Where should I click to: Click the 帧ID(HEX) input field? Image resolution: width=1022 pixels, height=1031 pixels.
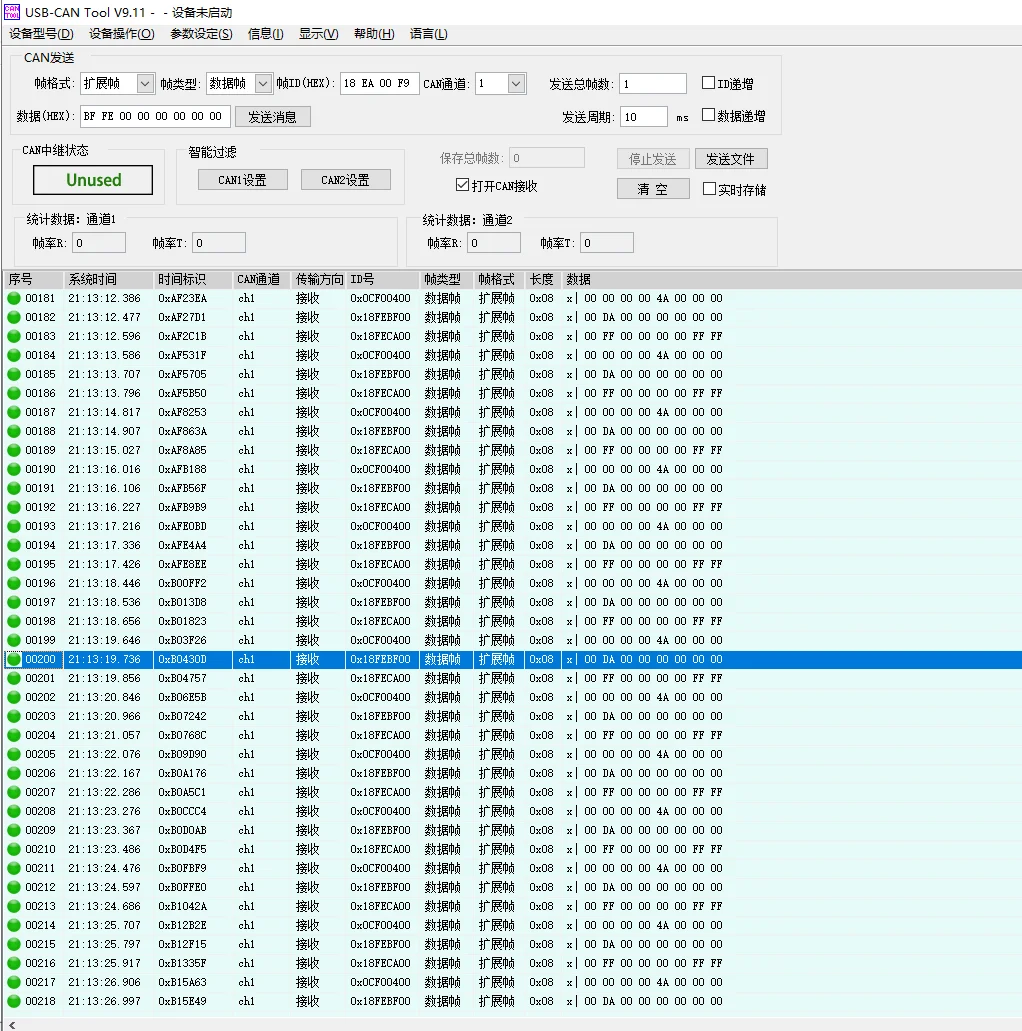click(x=379, y=84)
